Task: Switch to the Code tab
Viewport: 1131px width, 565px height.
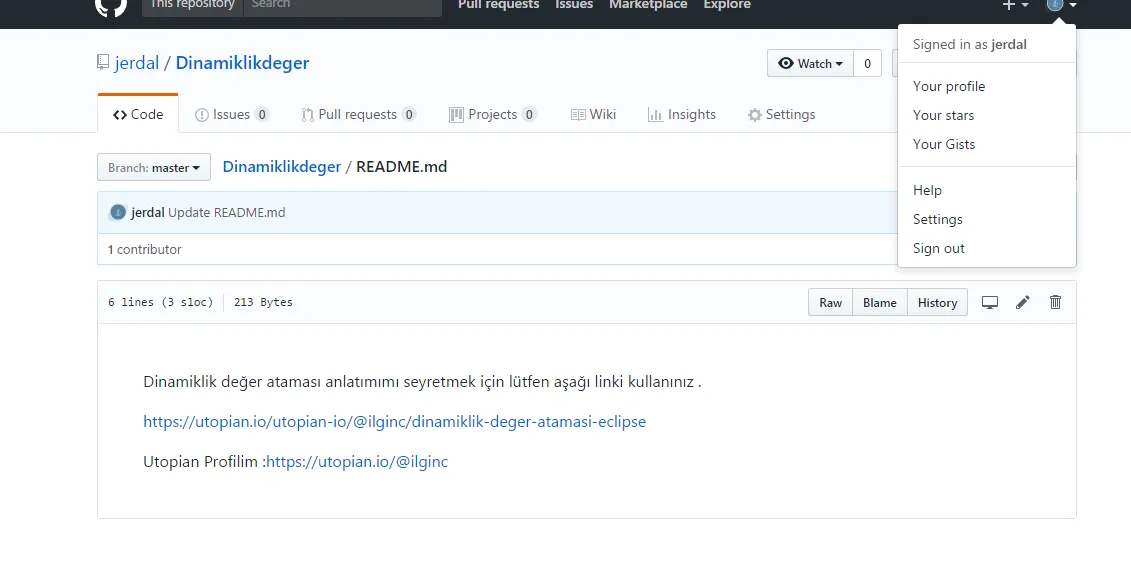Action: 138,114
